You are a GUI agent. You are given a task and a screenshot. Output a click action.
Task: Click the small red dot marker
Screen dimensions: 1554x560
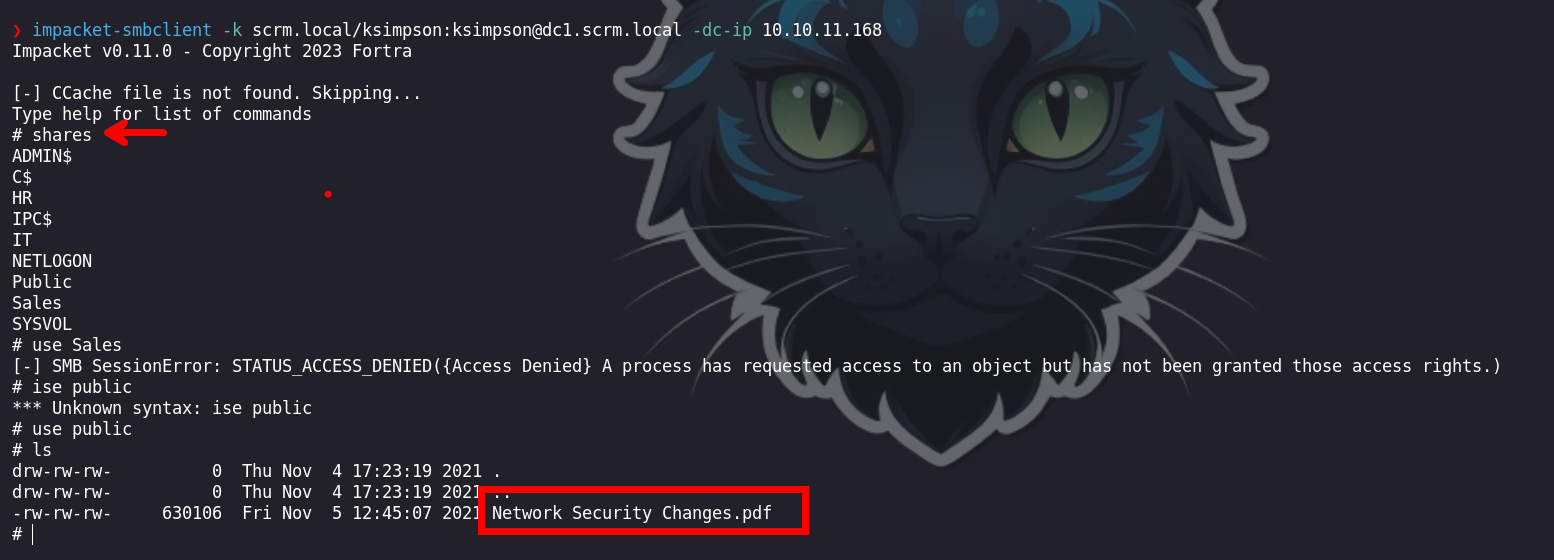click(328, 194)
